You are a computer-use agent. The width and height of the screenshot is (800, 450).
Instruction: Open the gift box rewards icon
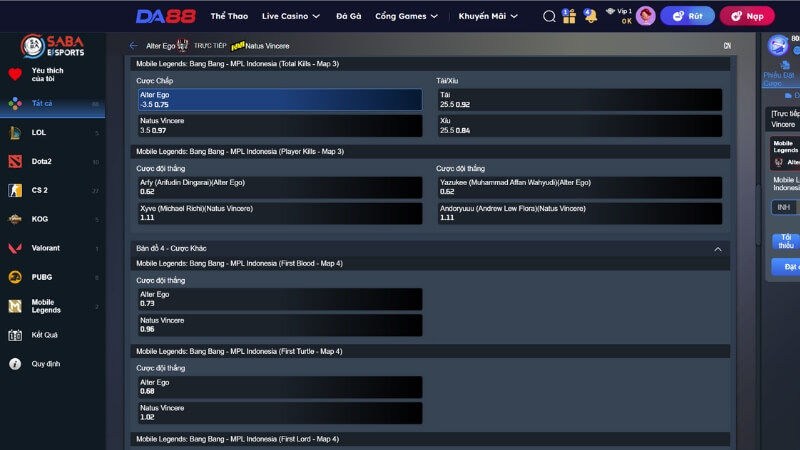(568, 16)
